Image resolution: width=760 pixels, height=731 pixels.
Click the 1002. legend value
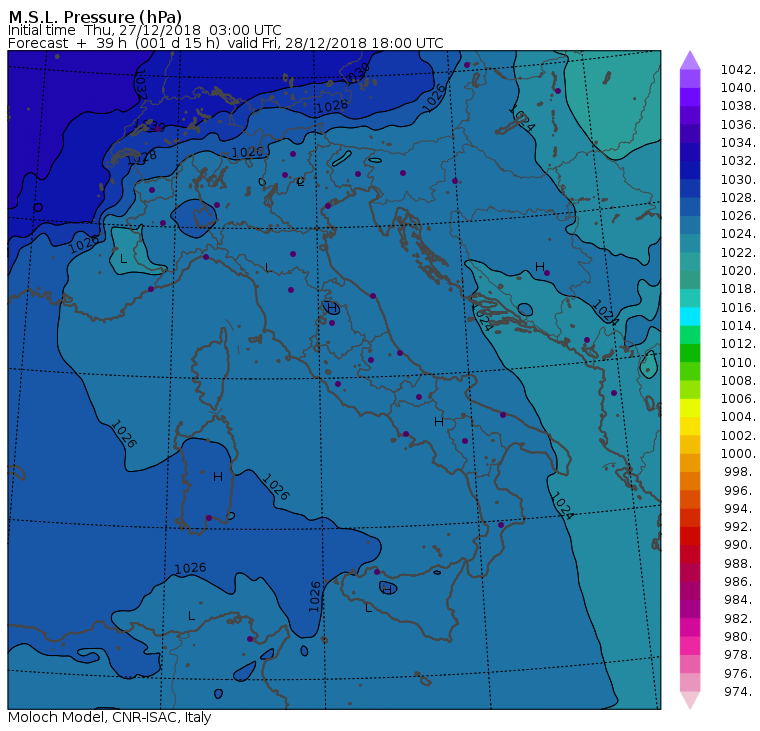(x=738, y=435)
